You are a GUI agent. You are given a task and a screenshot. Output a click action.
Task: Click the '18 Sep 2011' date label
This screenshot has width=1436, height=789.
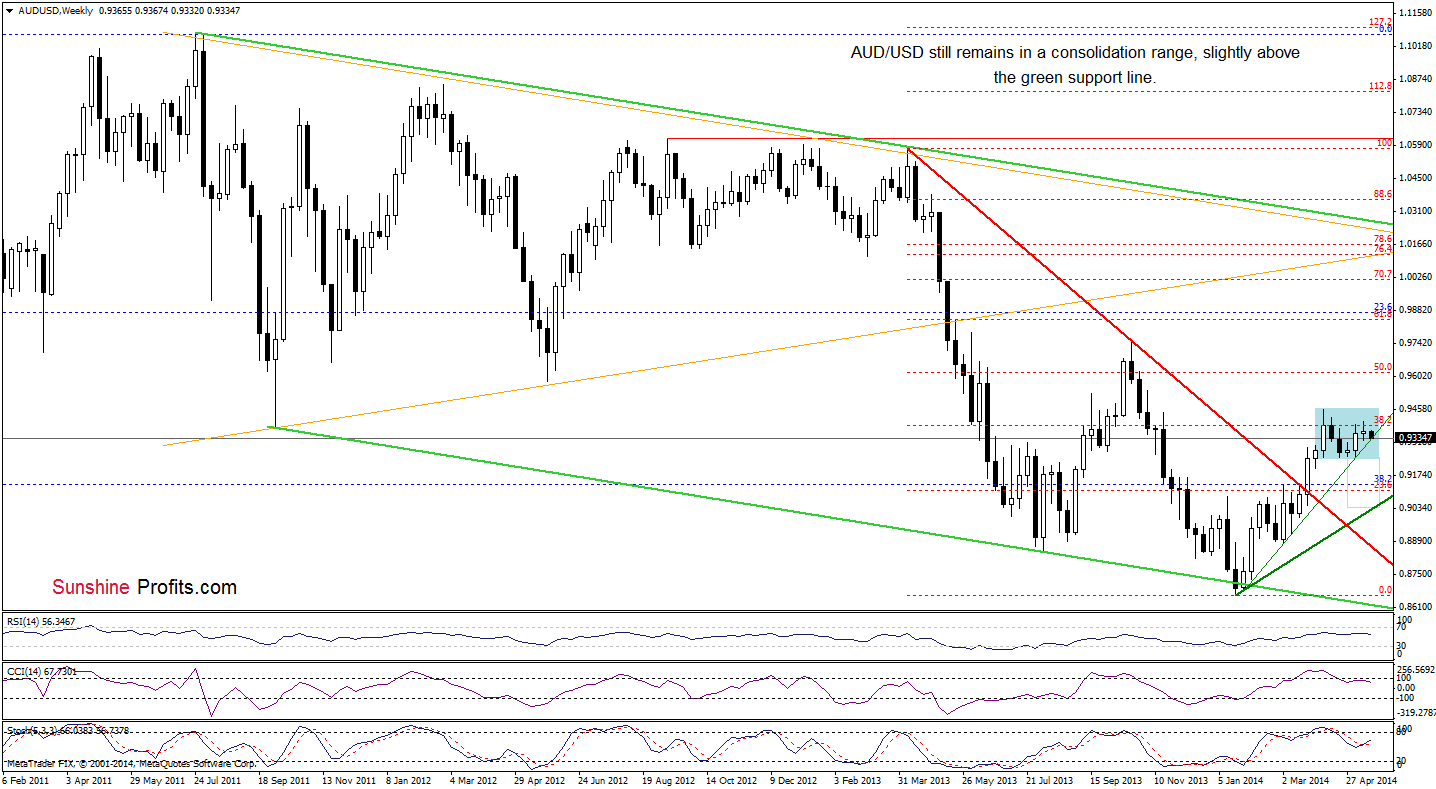tap(286, 780)
